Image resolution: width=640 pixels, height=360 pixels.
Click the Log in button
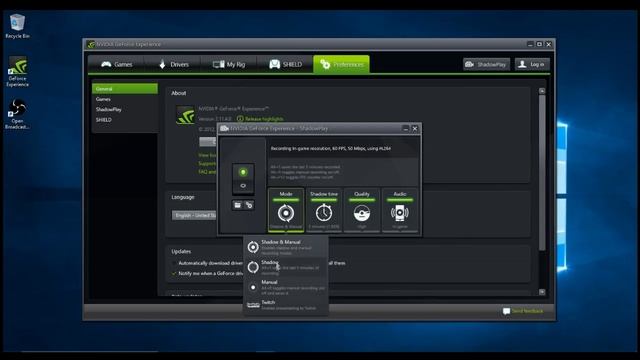point(532,64)
